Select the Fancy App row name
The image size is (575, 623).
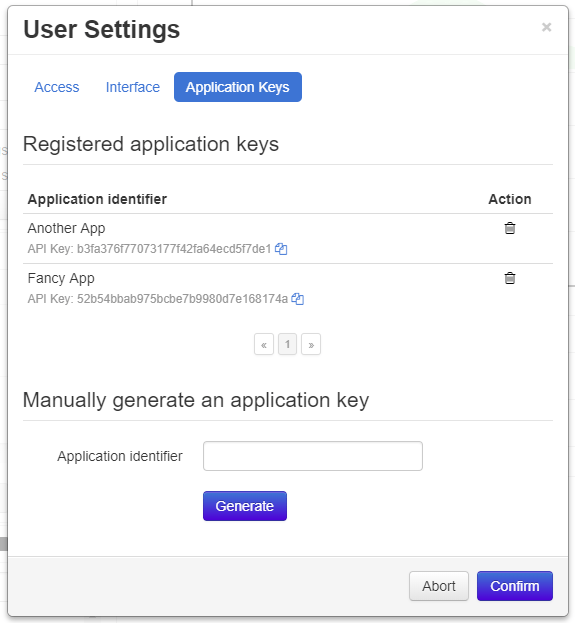[61, 279]
